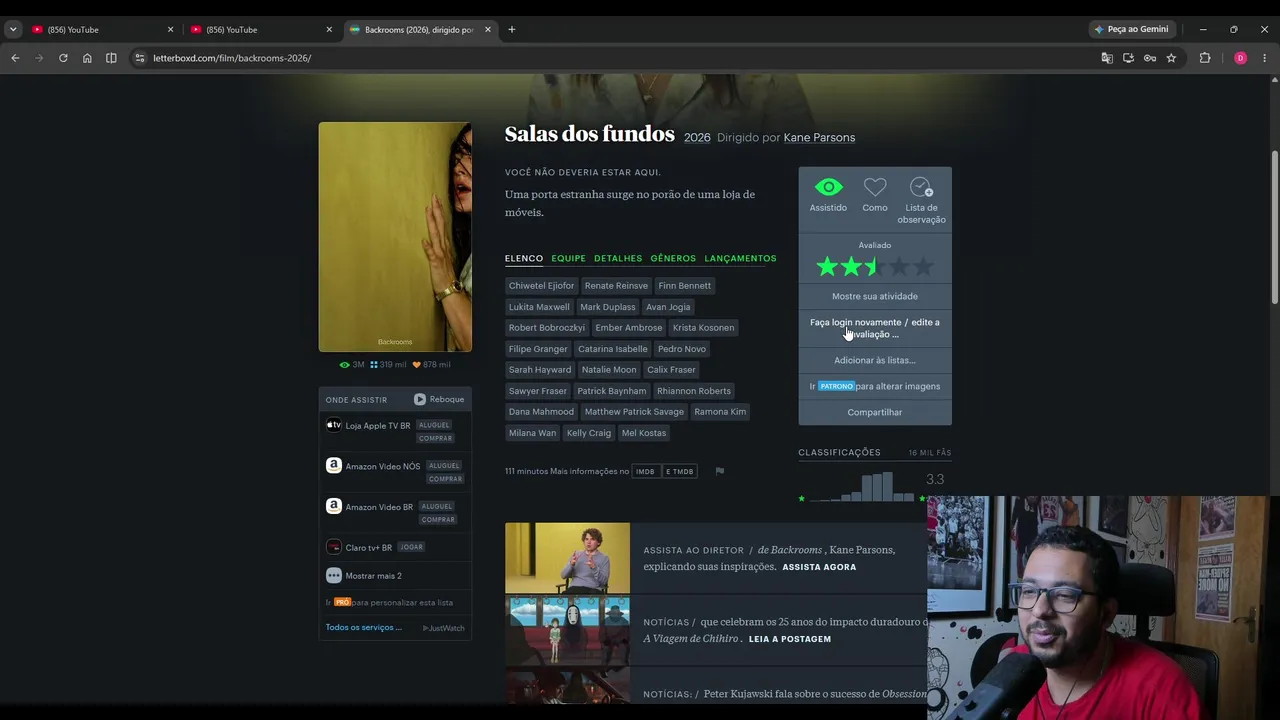This screenshot has height=720, width=1280.
Task: Bookmark this page with the star icon
Action: [x=1171, y=58]
